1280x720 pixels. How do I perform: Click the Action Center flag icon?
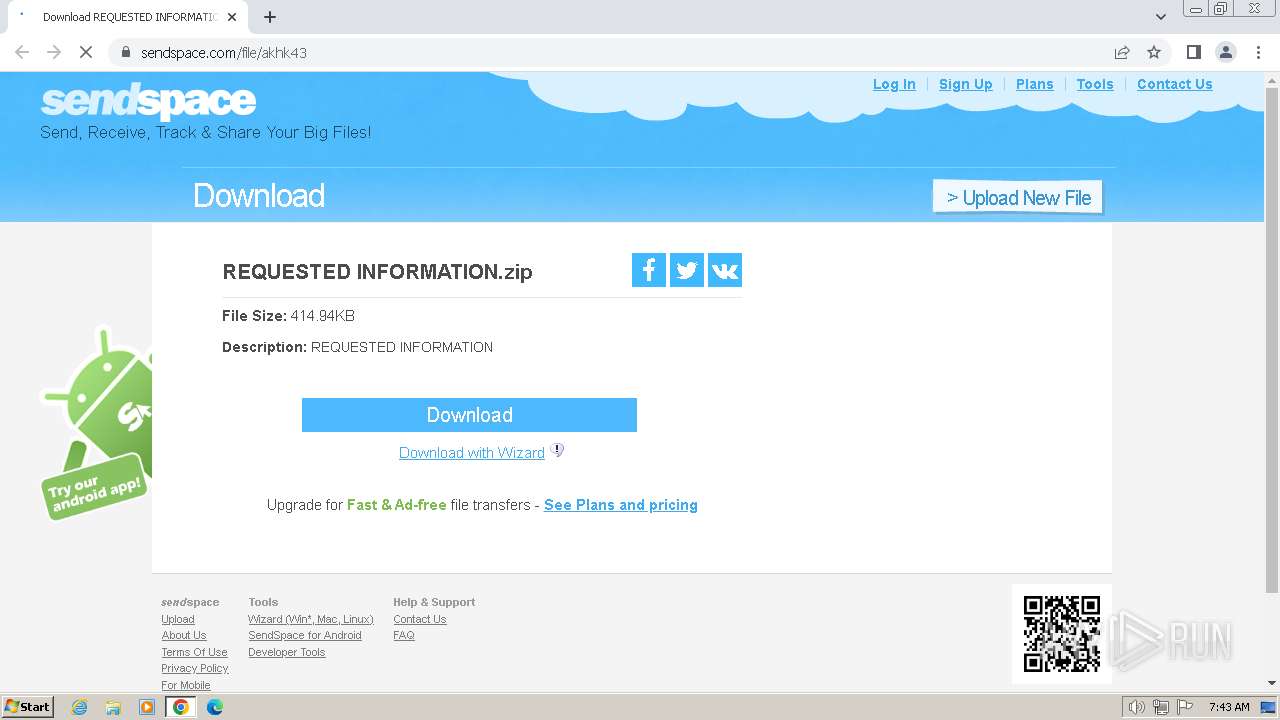click(1184, 707)
